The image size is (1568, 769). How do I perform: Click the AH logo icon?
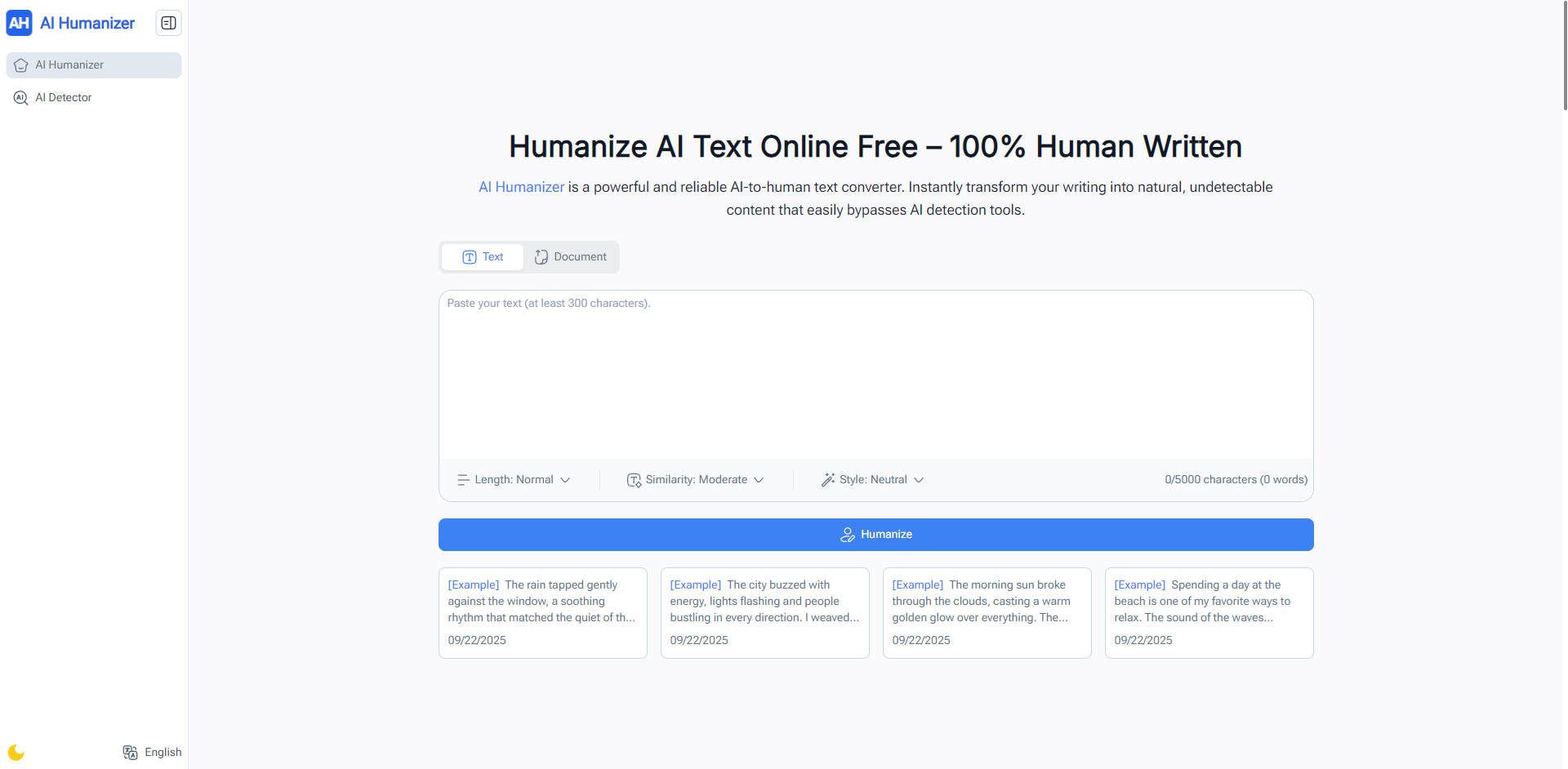coord(20,23)
